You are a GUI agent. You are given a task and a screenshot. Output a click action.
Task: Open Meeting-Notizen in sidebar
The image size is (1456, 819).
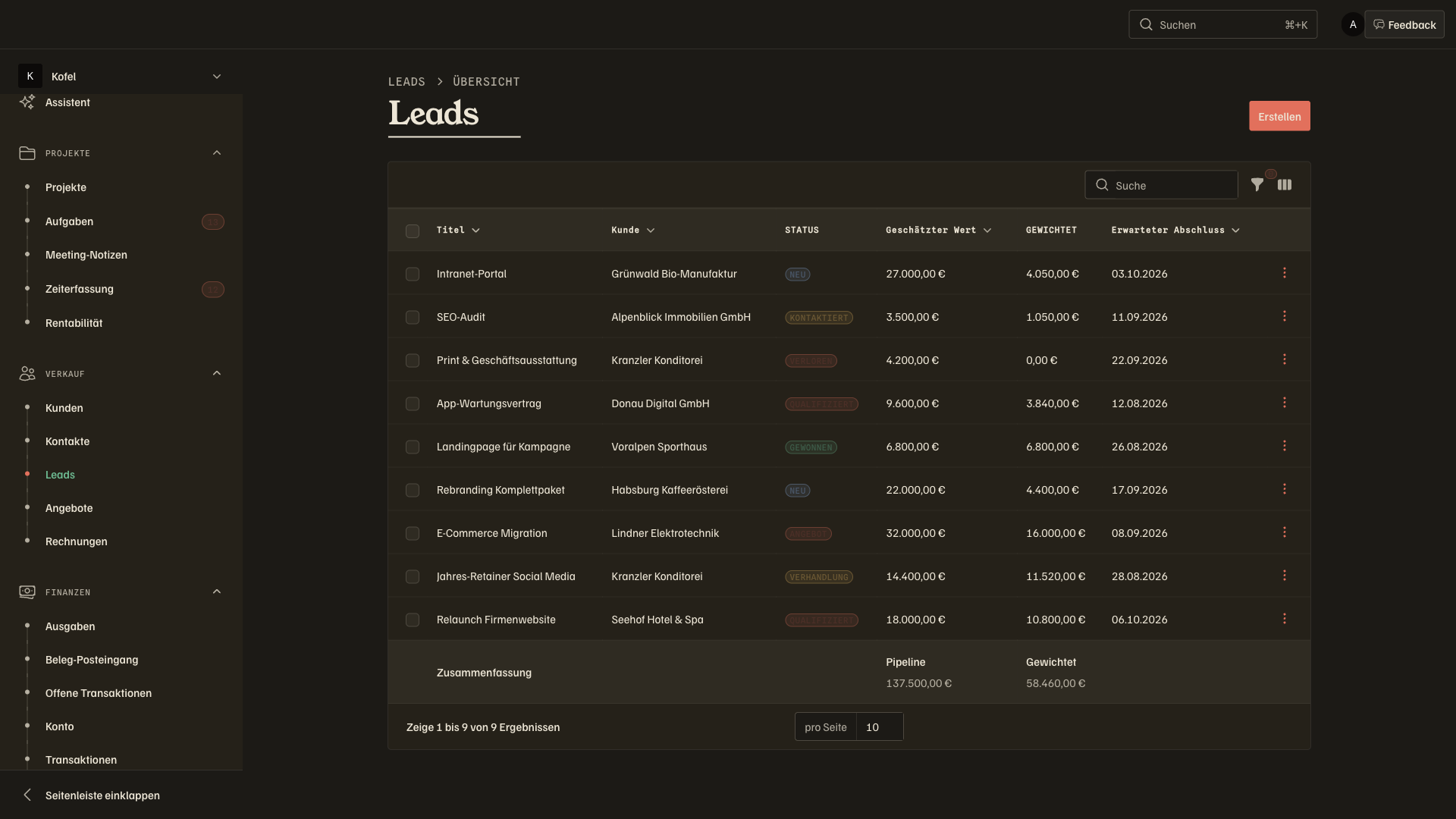click(x=86, y=255)
